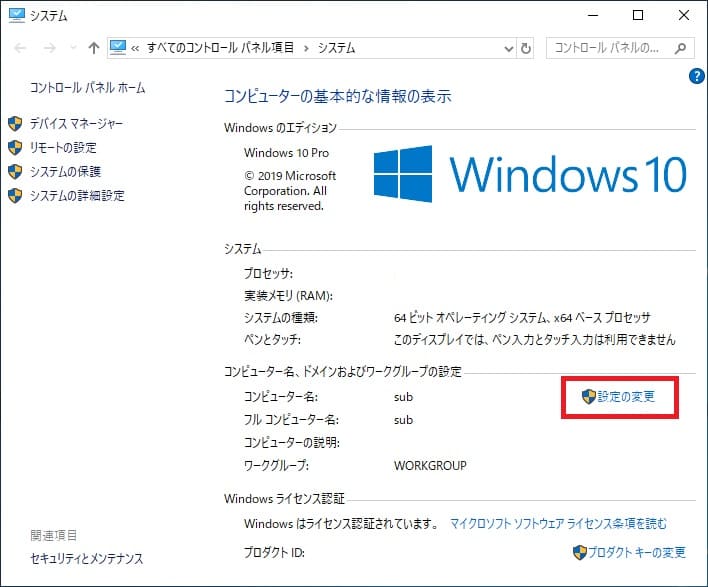Viewport: 708px width, 587px height.
Task: Open マイクロソフト ソフトウェア ライセンス条項を読む link
Action: pyautogui.click(x=558, y=524)
